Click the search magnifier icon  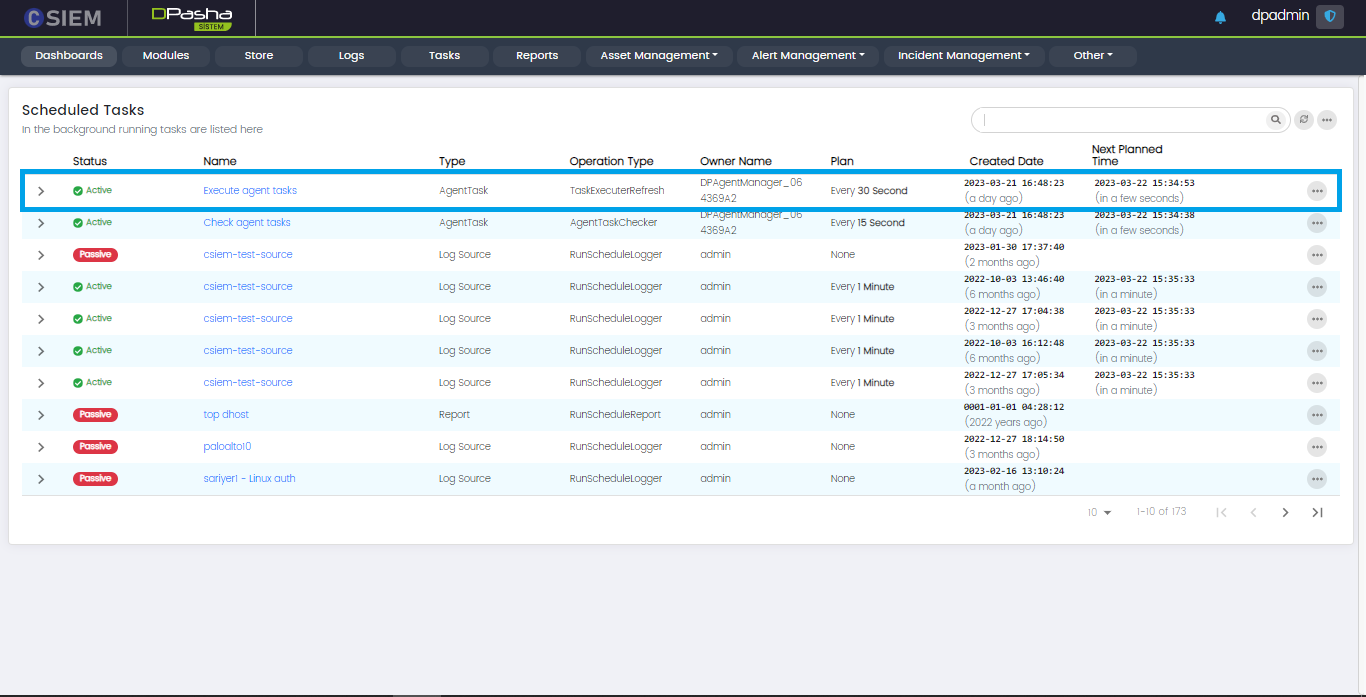point(1276,120)
